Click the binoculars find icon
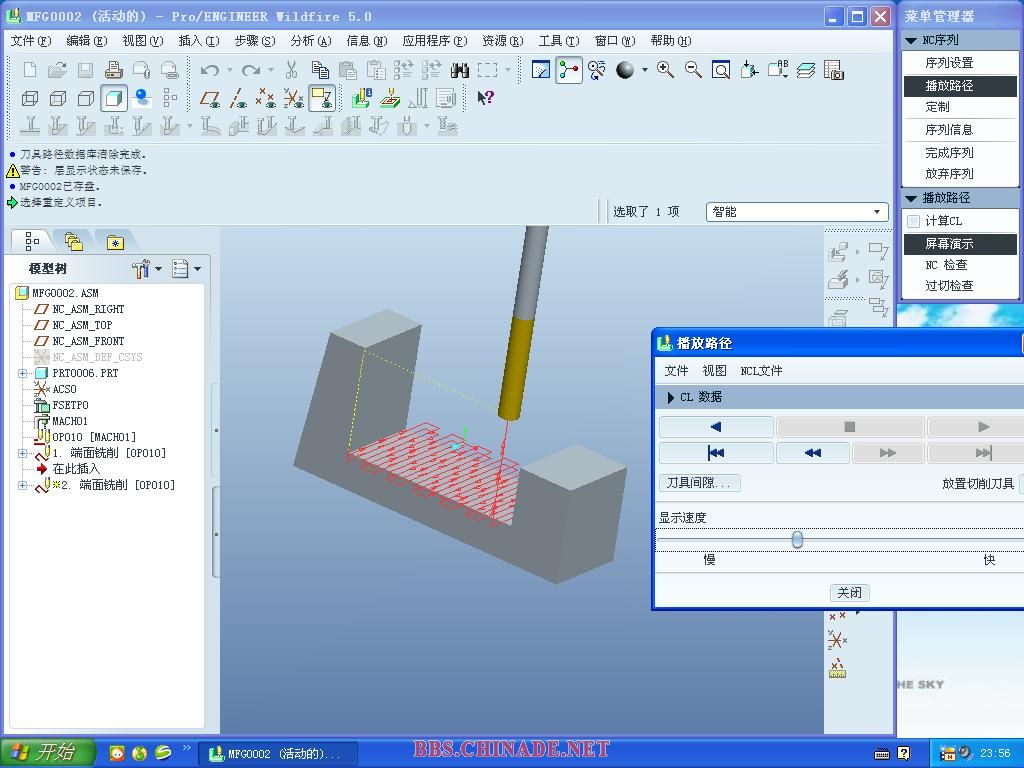Viewport: 1024px width, 768px height. [x=459, y=70]
